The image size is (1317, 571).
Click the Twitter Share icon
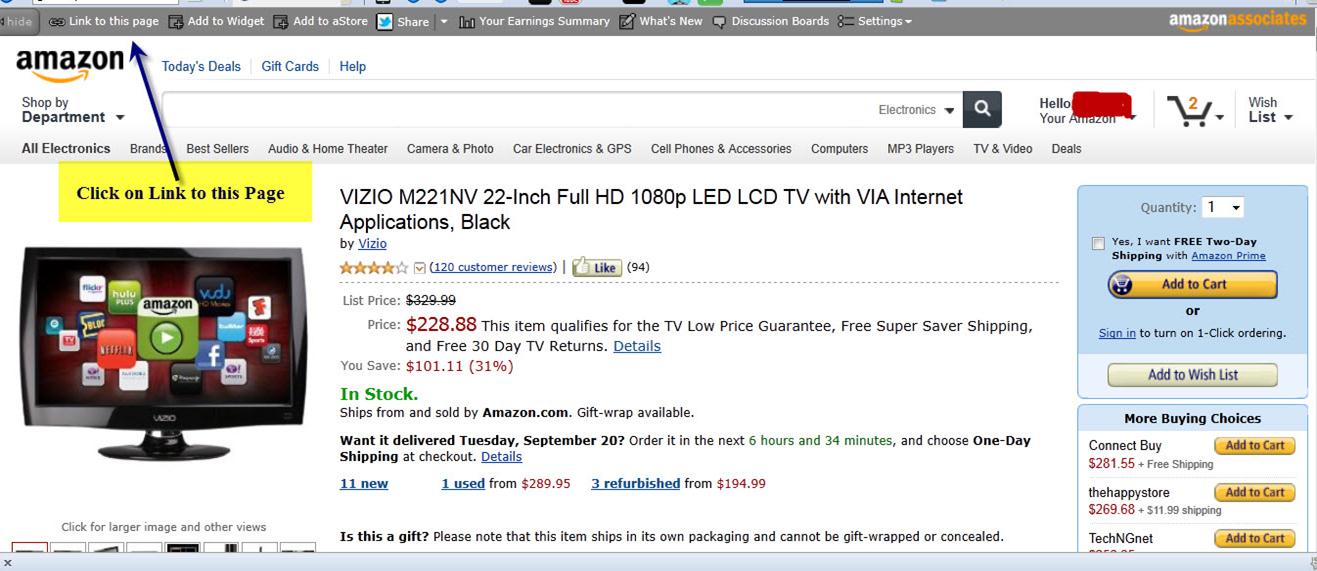click(385, 21)
